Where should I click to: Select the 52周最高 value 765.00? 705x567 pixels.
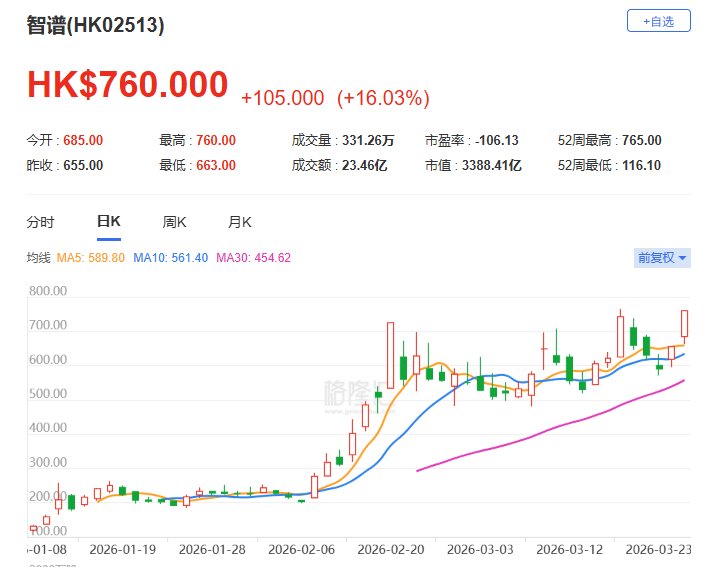click(640, 141)
